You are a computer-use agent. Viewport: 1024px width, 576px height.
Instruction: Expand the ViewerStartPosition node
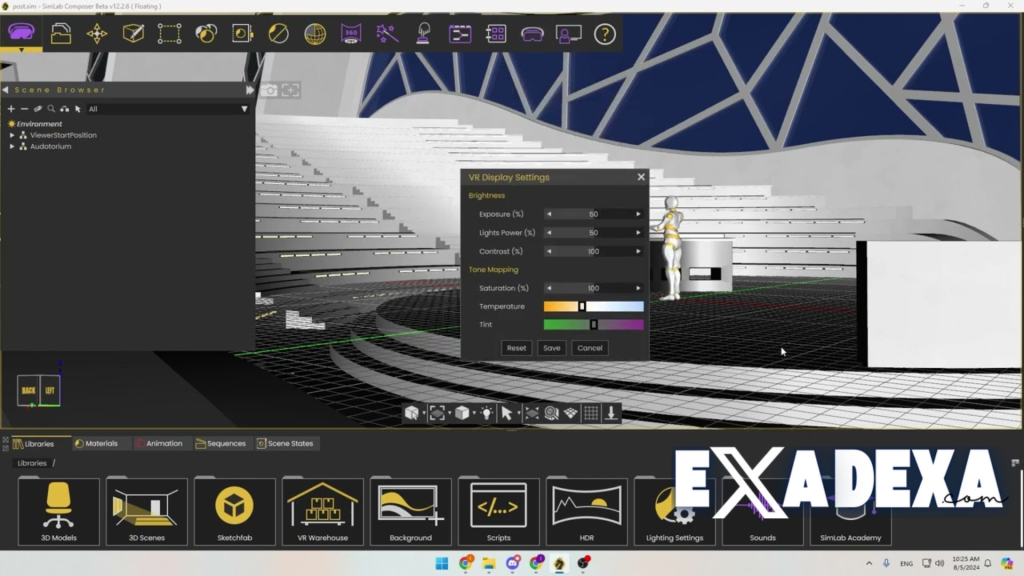point(12,135)
